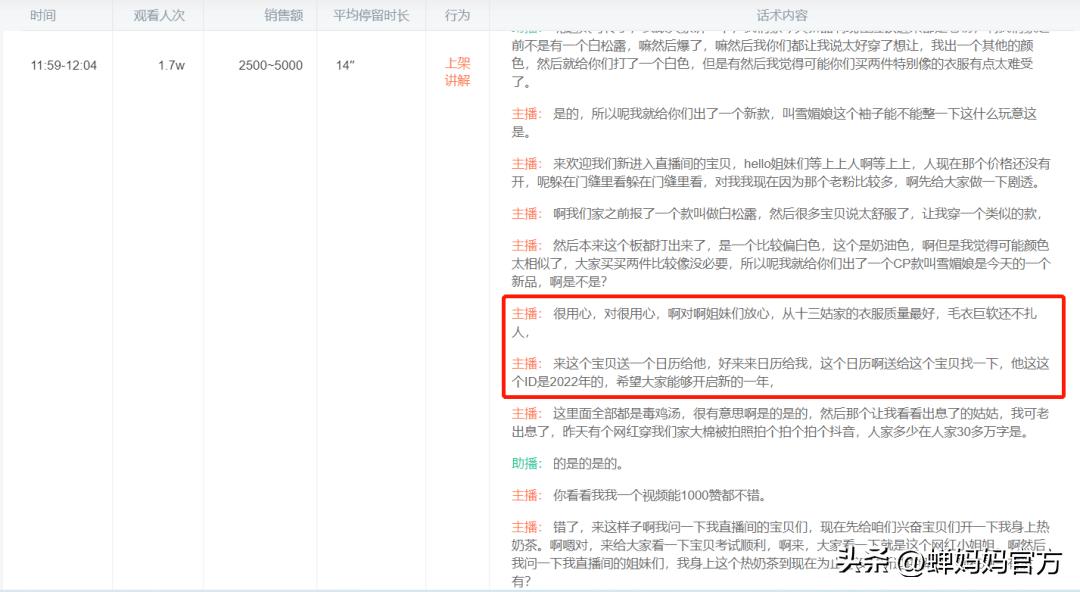The height and width of the screenshot is (592, 1080).
Task: Click the 时间 column header
Action: pos(43,15)
